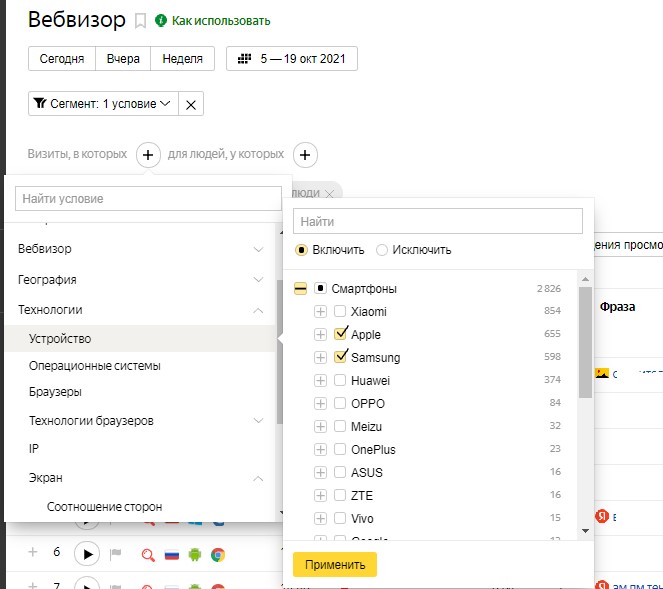Bookmark the Вебвизор report
Viewport: 663px width, 589px height.
point(140,21)
